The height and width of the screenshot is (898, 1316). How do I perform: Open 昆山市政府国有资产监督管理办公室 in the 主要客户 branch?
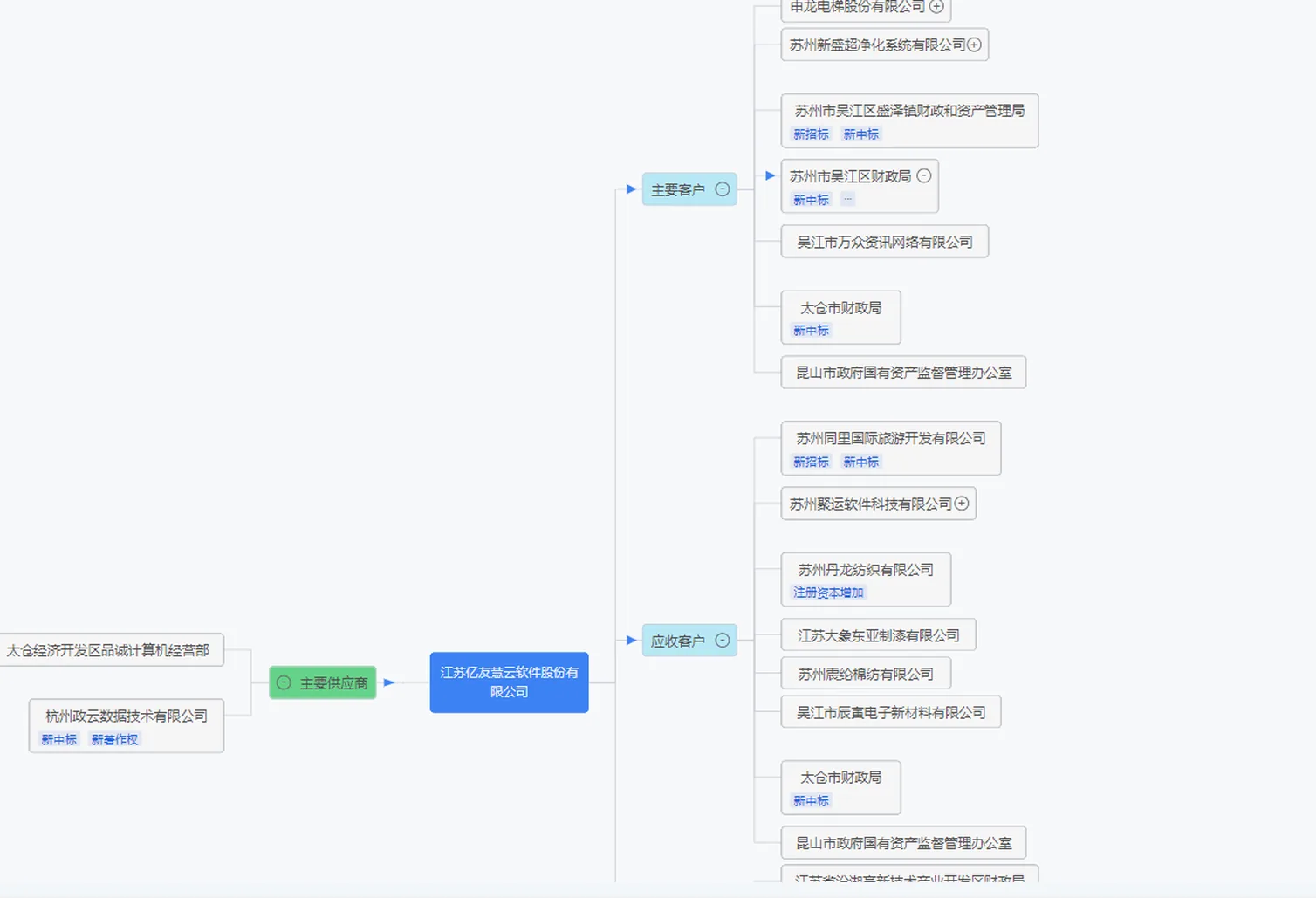tap(903, 373)
